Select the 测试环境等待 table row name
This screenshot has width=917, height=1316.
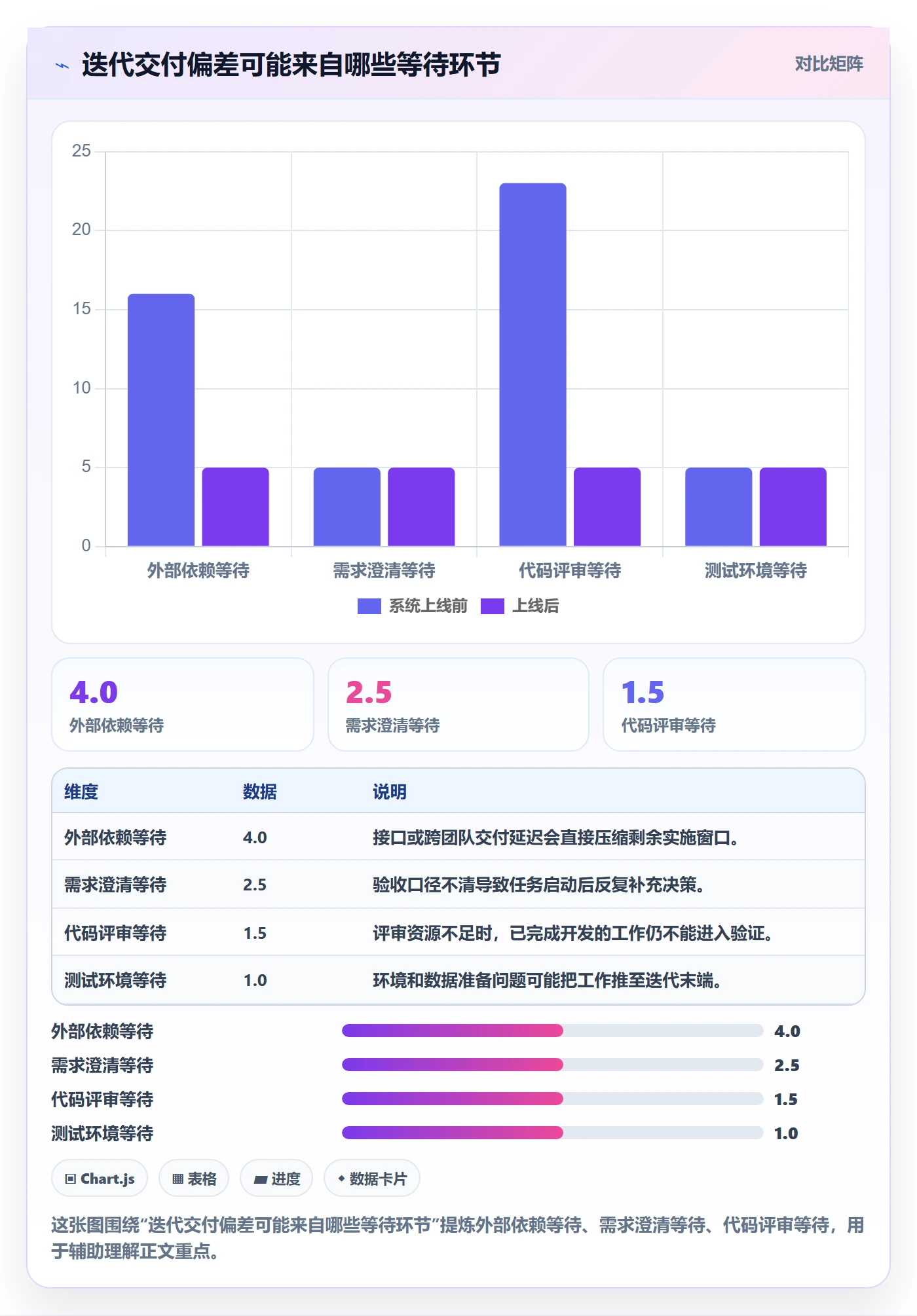tap(115, 980)
